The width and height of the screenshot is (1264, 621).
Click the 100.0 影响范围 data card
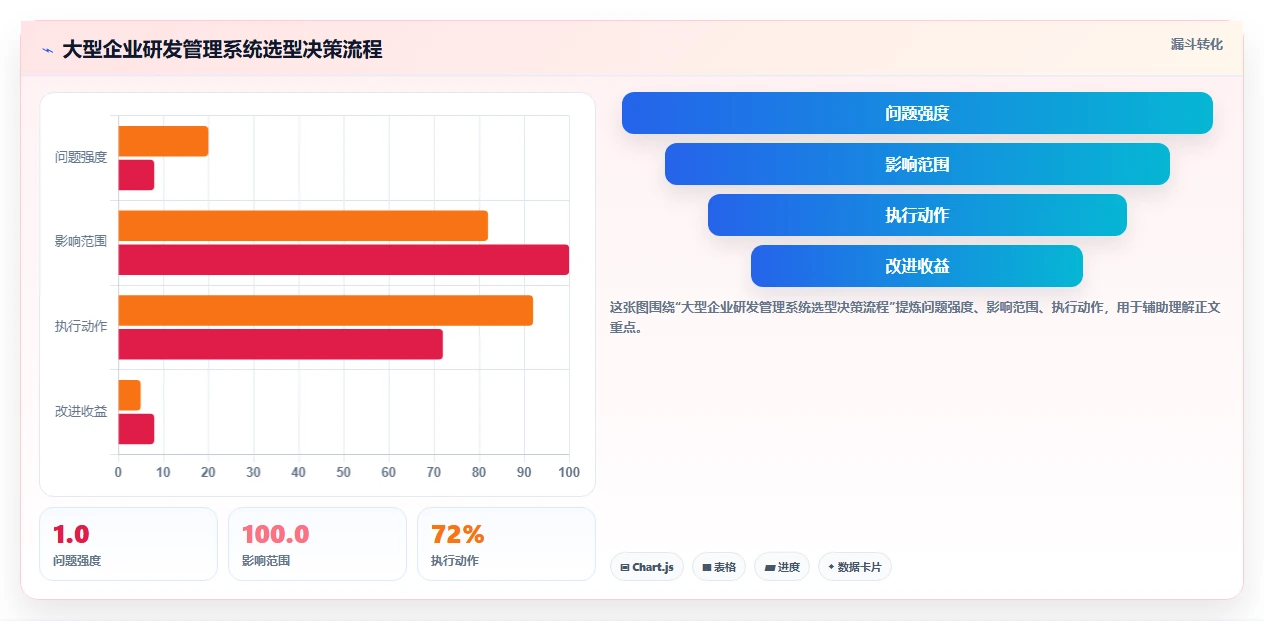click(x=317, y=544)
